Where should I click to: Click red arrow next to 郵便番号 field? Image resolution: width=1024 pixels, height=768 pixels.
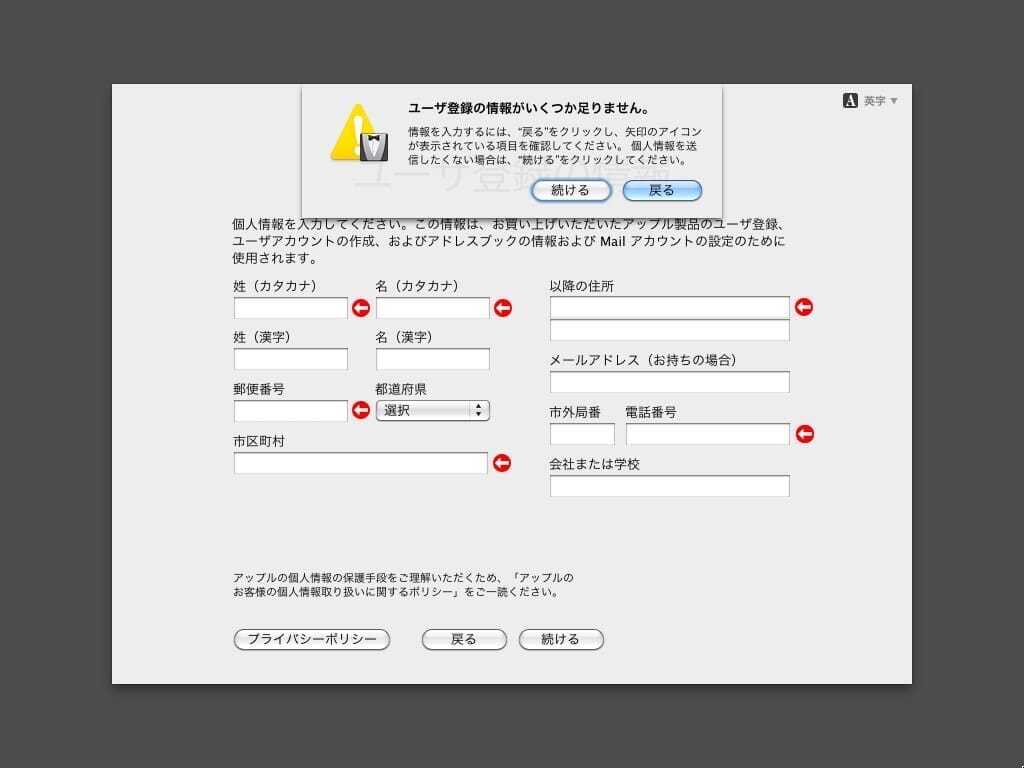click(x=361, y=410)
